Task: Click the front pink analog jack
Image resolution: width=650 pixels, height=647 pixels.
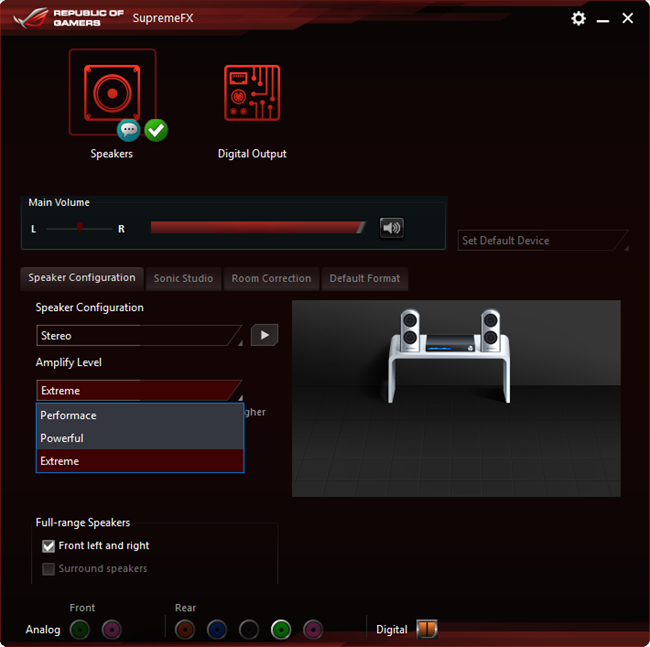Action: pyautogui.click(x=112, y=630)
